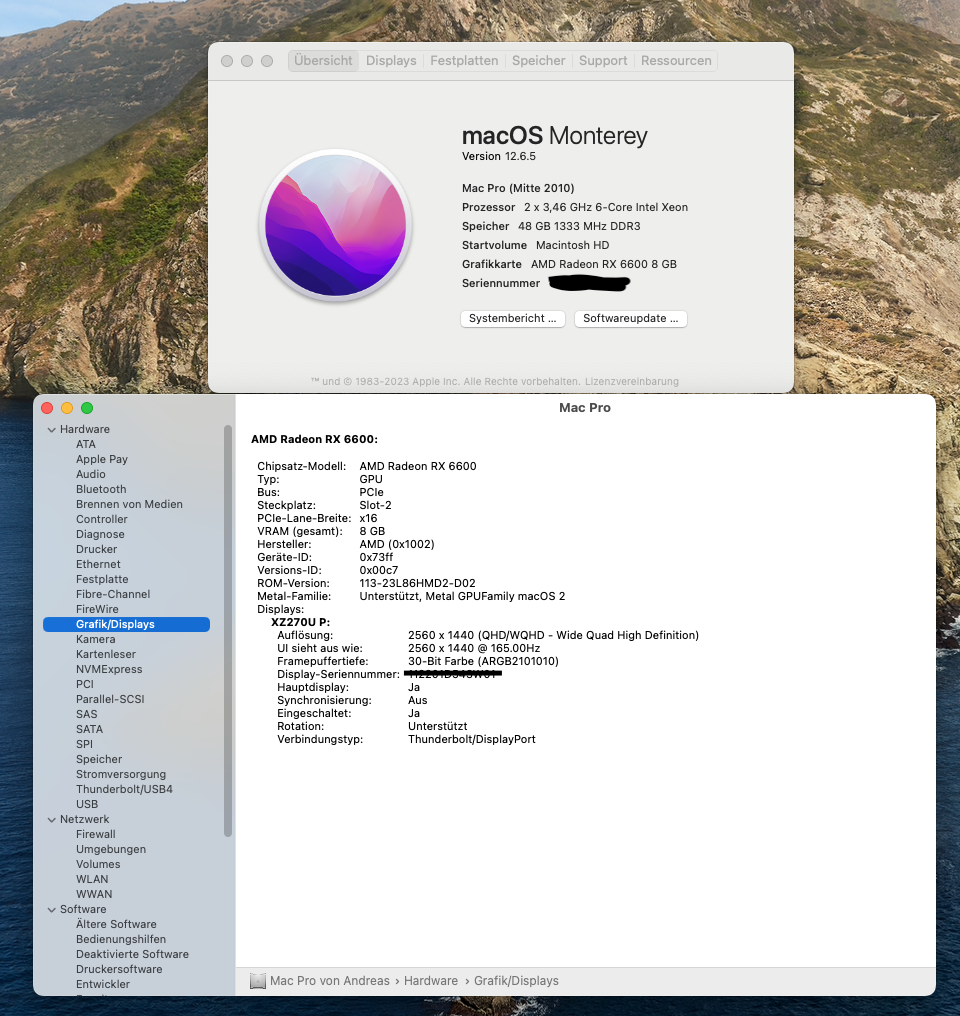960x1016 pixels.
Task: Select Audio in the sidebar
Action: pos(91,474)
